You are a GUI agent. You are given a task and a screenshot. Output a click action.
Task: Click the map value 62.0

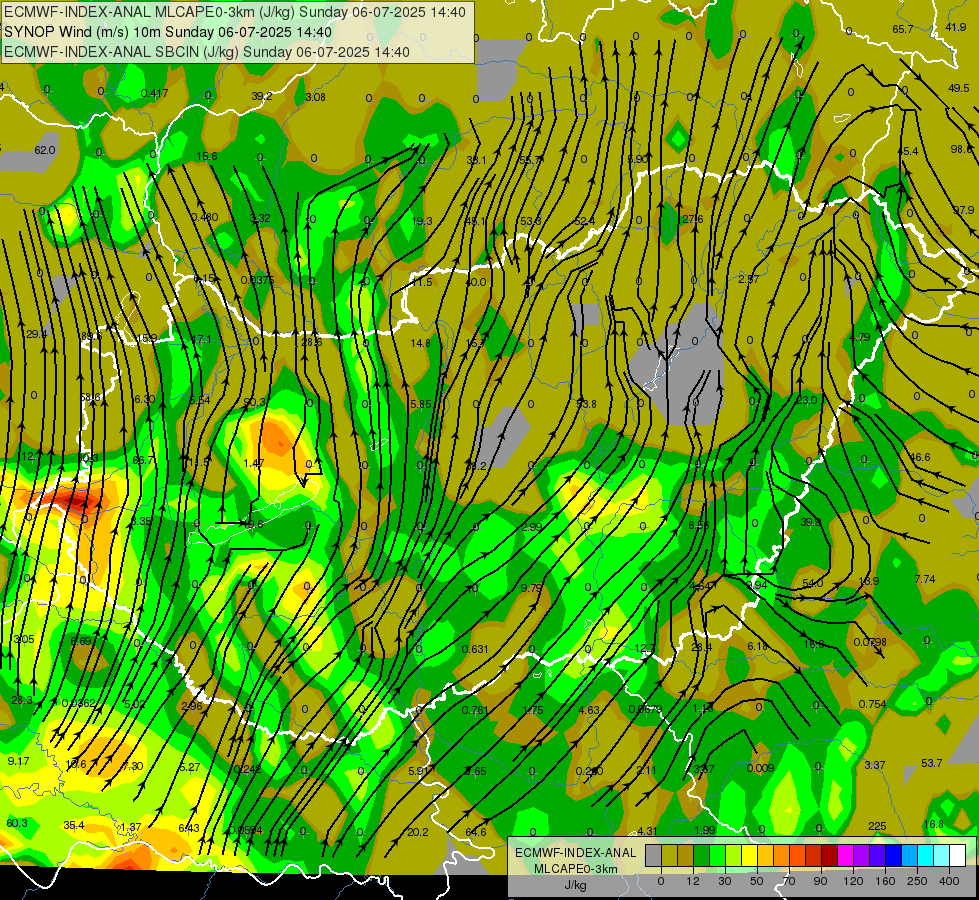tap(45, 151)
